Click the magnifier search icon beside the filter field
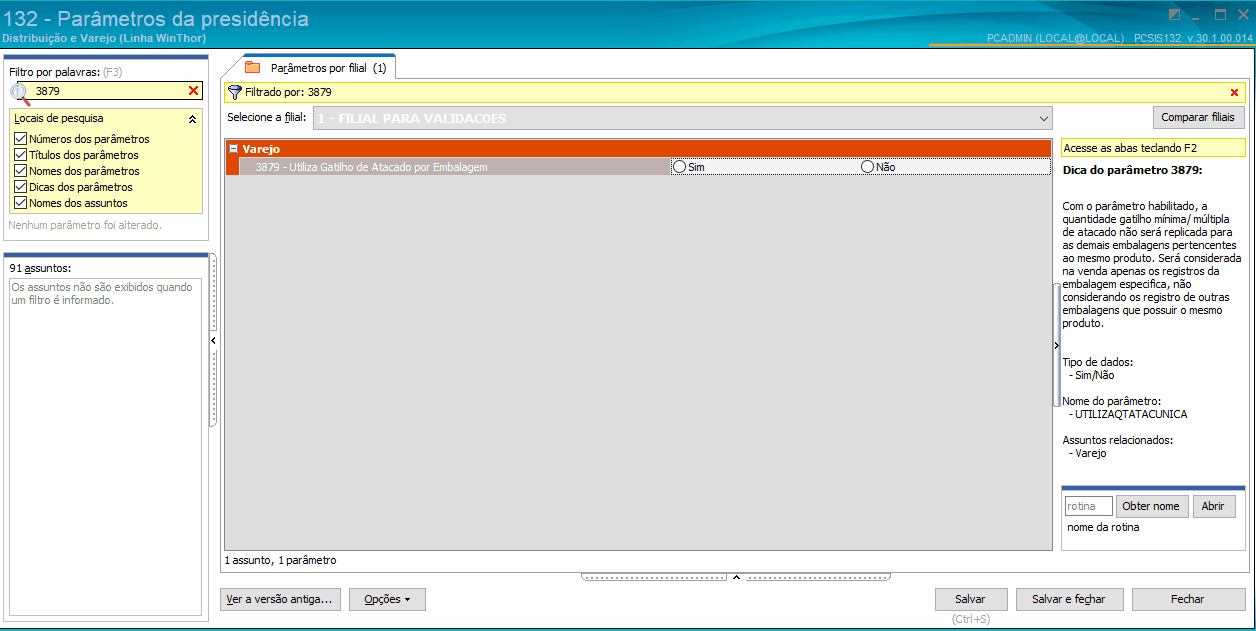This screenshot has width=1256, height=631. (20, 92)
